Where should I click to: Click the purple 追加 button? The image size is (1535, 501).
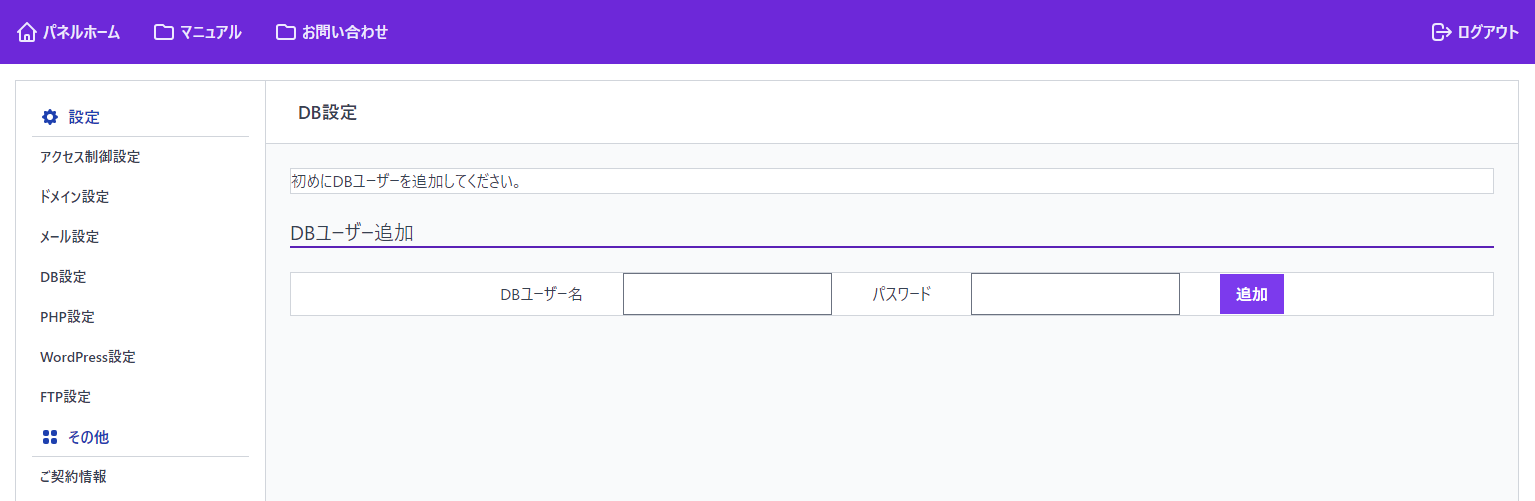1252,294
